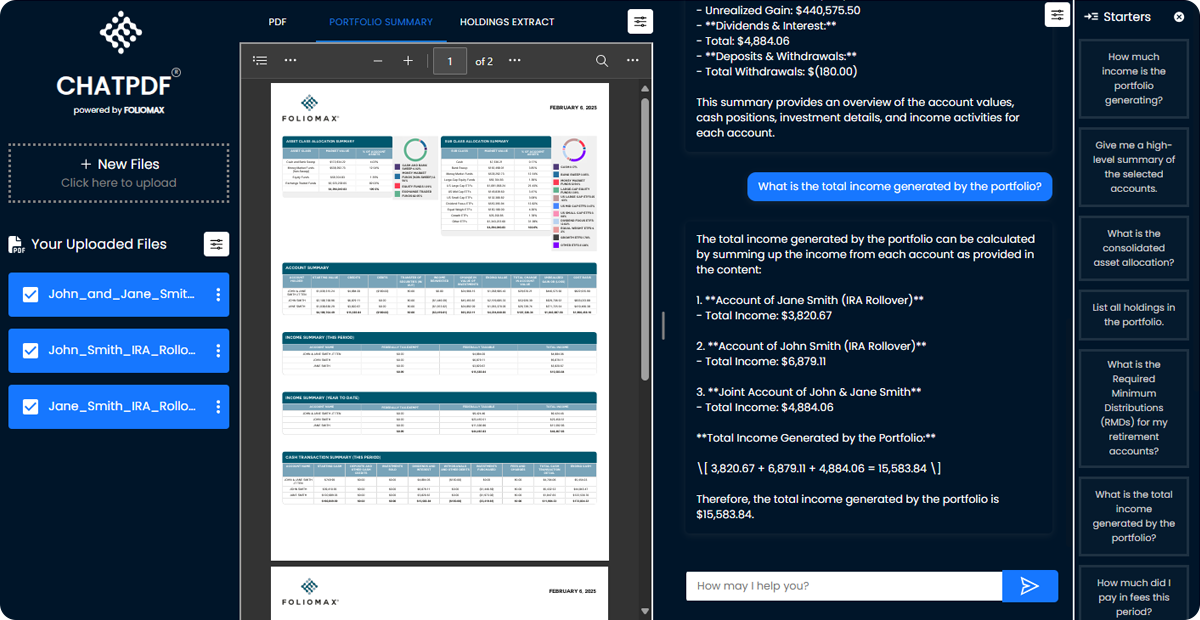1200x620 pixels.
Task: Close the Starters panel
Action: coord(1179,17)
